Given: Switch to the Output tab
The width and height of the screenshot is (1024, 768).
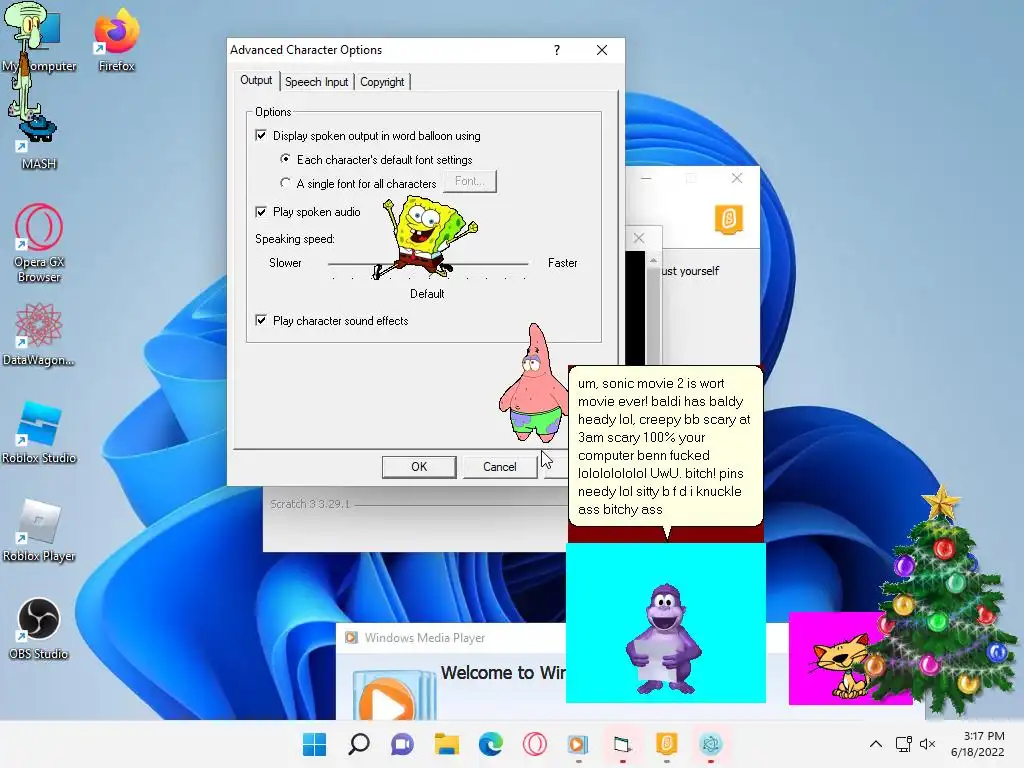Looking at the screenshot, I should (256, 80).
